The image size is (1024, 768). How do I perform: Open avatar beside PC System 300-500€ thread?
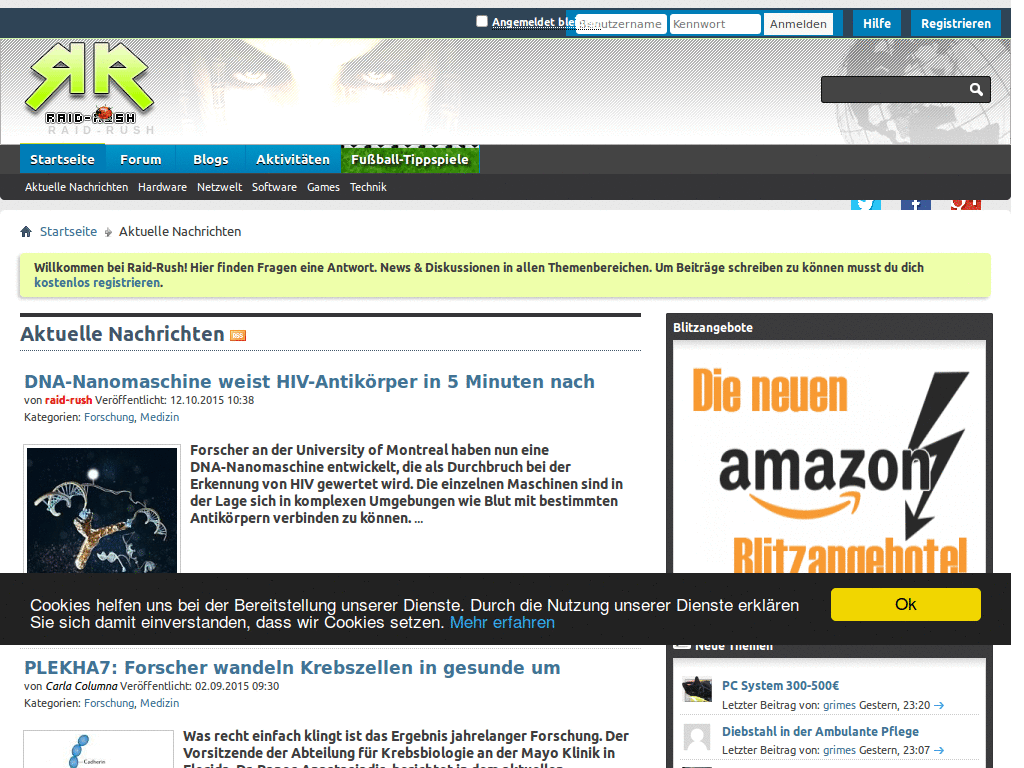pos(697,689)
